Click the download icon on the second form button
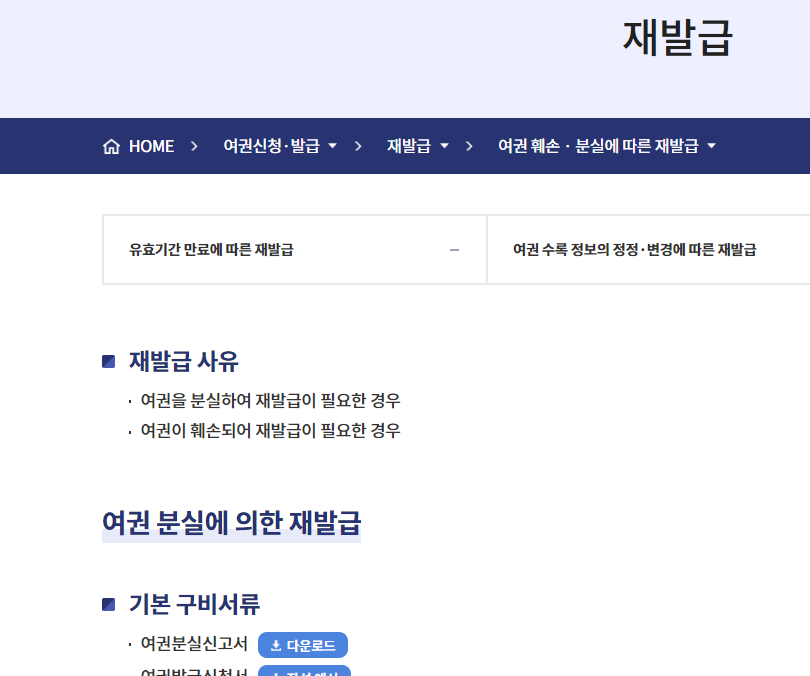This screenshot has height=676, width=810. tap(277, 673)
